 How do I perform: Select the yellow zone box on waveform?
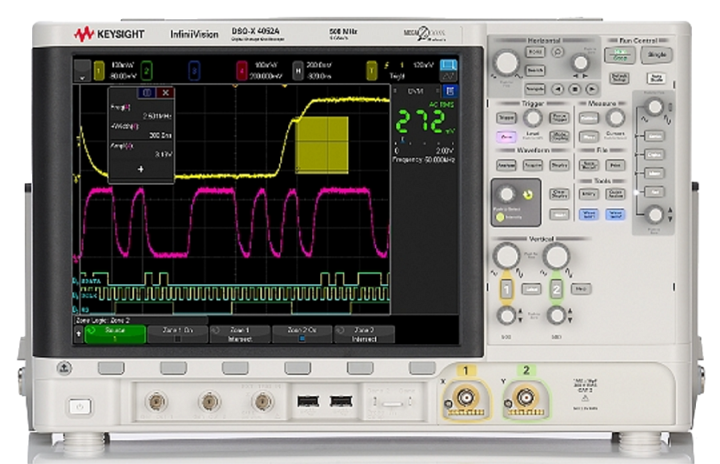pyautogui.click(x=322, y=145)
